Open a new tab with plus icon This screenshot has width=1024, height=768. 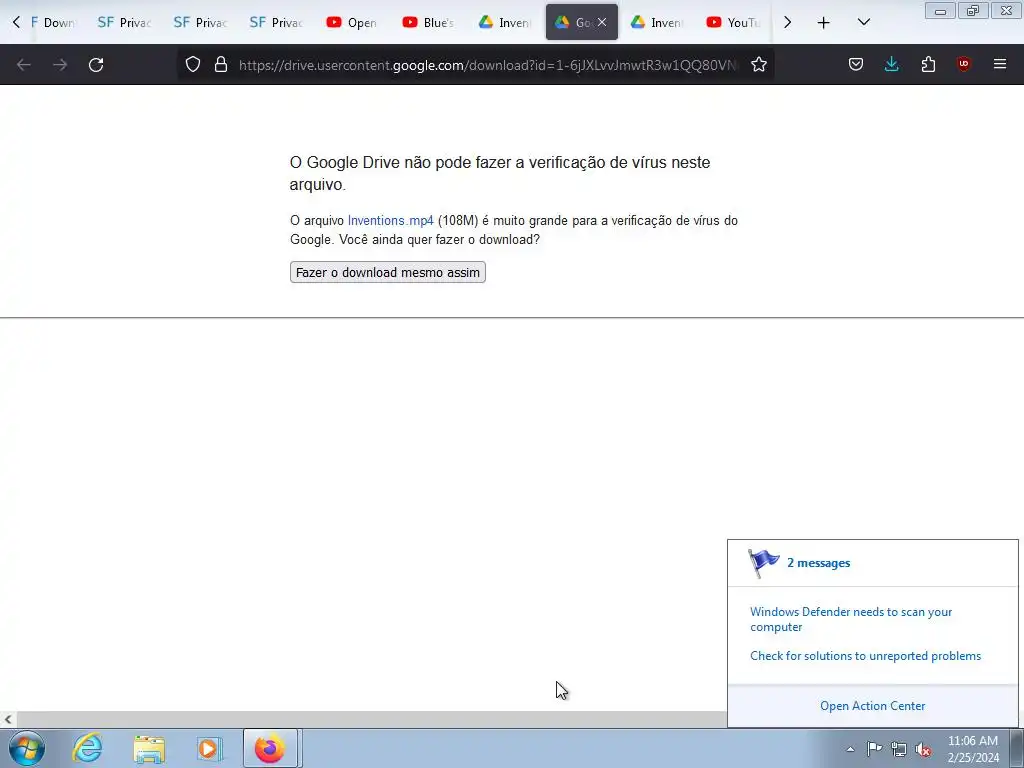tap(824, 22)
